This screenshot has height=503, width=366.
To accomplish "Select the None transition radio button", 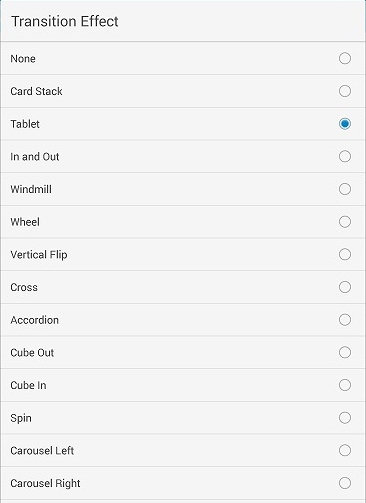I will [x=345, y=58].
